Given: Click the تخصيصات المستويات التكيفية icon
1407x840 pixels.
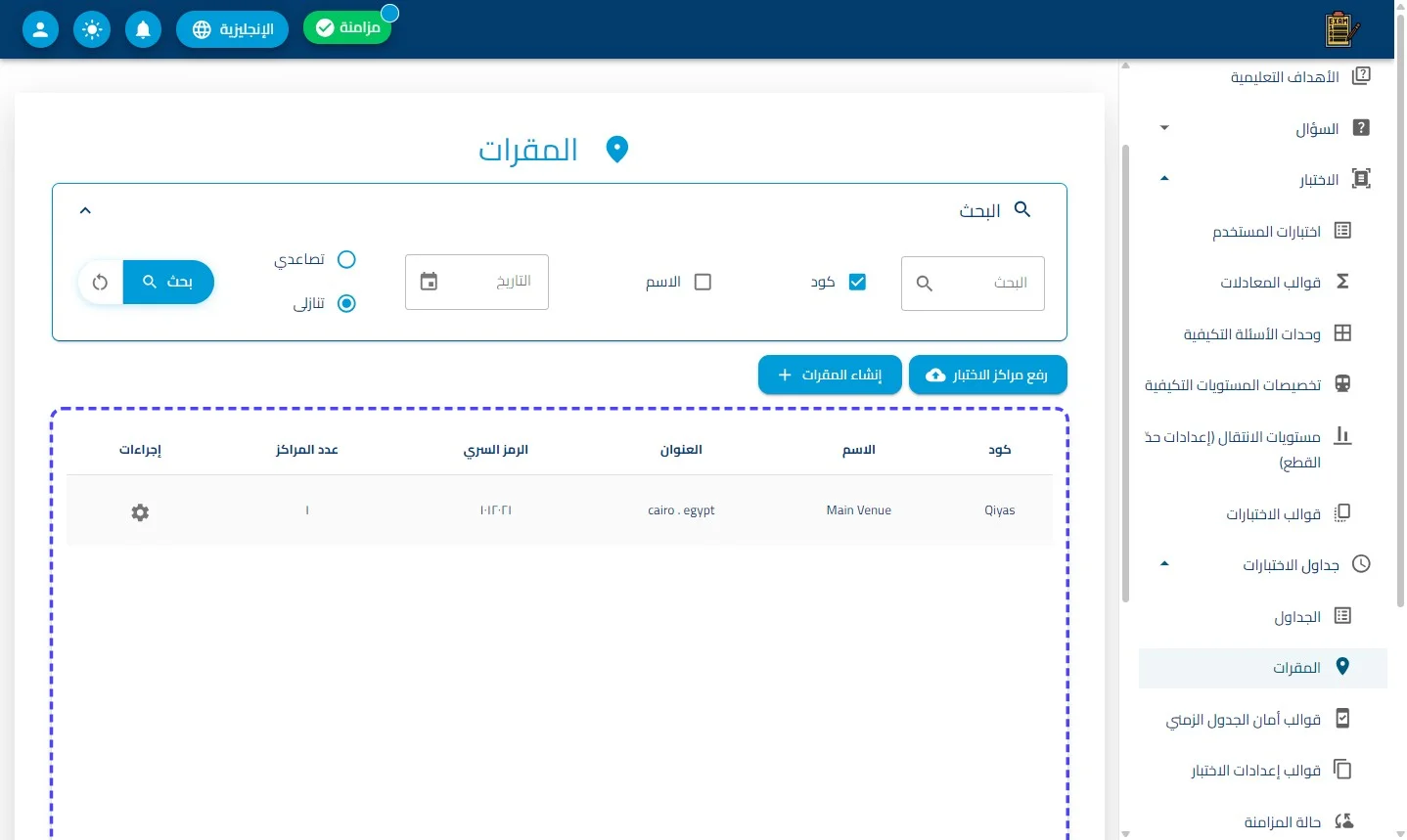Looking at the screenshot, I should [1342, 384].
